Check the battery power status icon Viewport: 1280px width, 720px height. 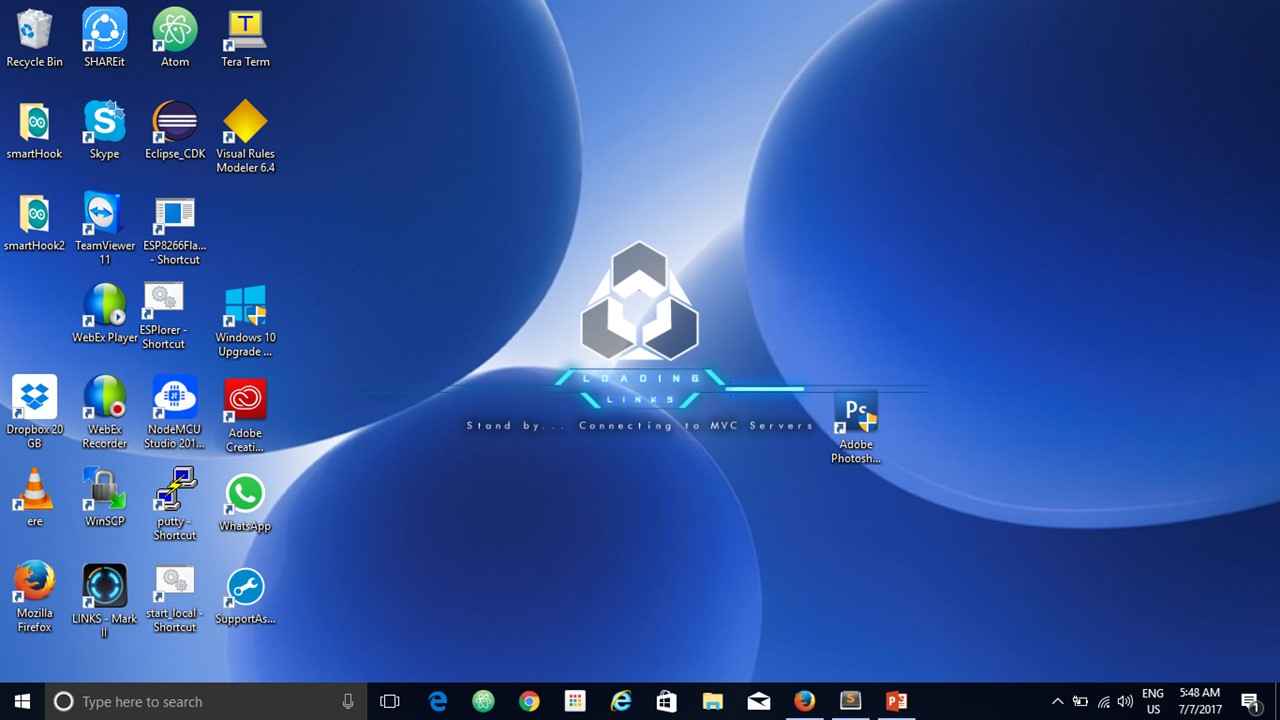1080,701
